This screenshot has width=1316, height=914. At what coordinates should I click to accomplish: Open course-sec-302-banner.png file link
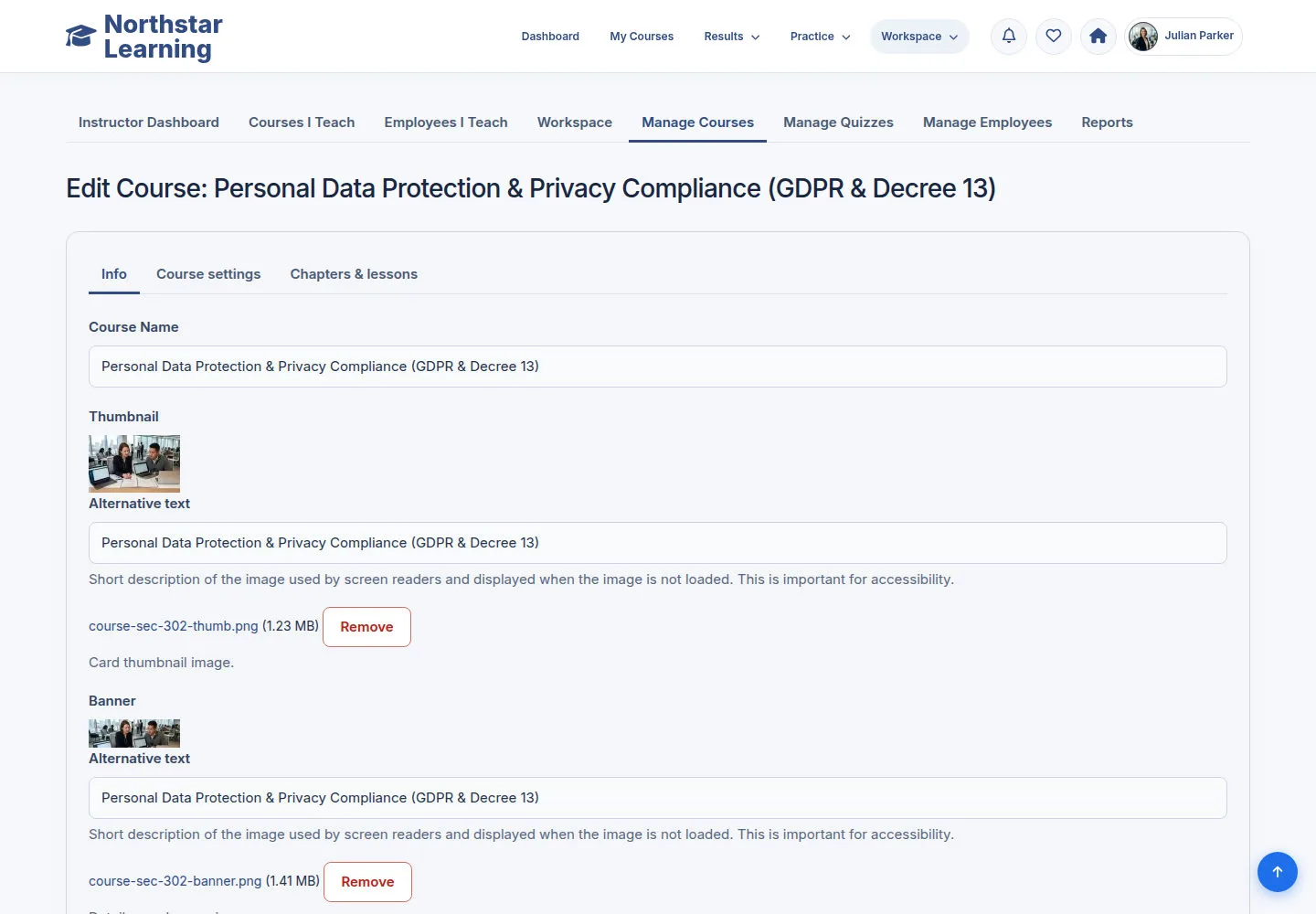tap(175, 881)
